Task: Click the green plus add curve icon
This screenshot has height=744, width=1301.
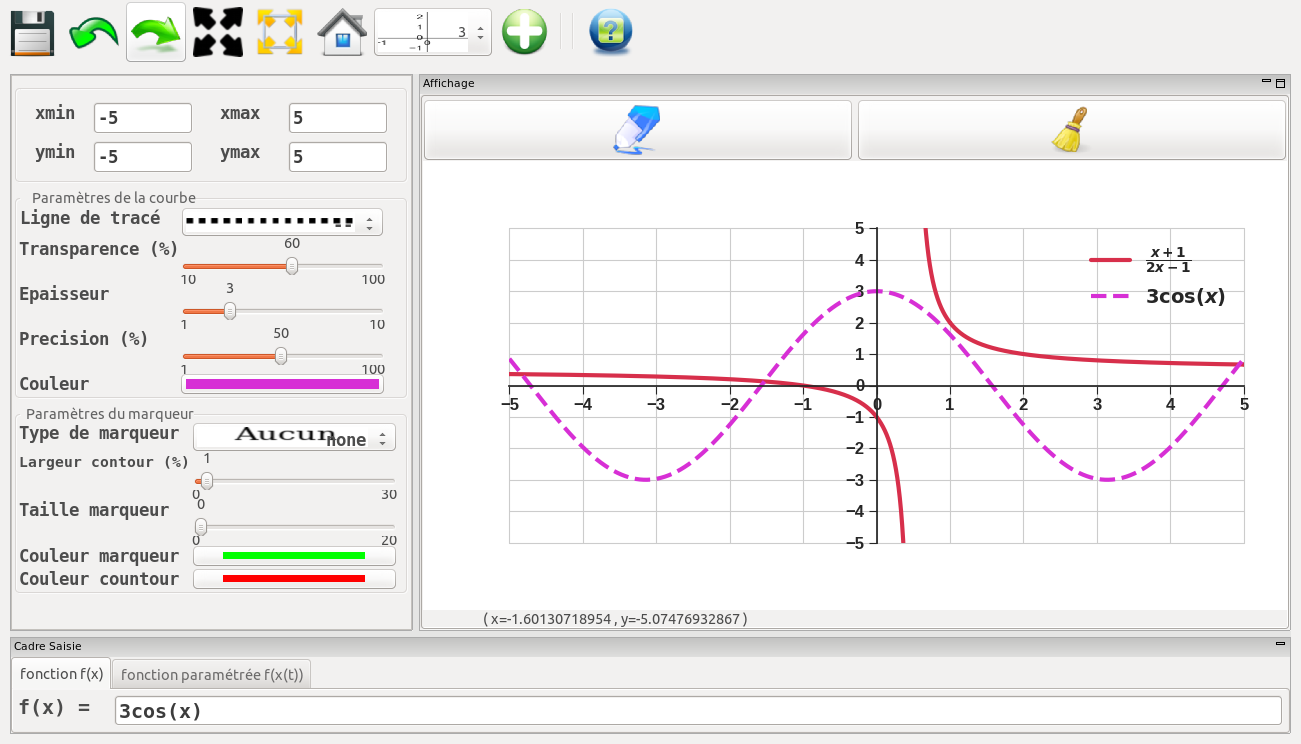Action: coord(525,32)
